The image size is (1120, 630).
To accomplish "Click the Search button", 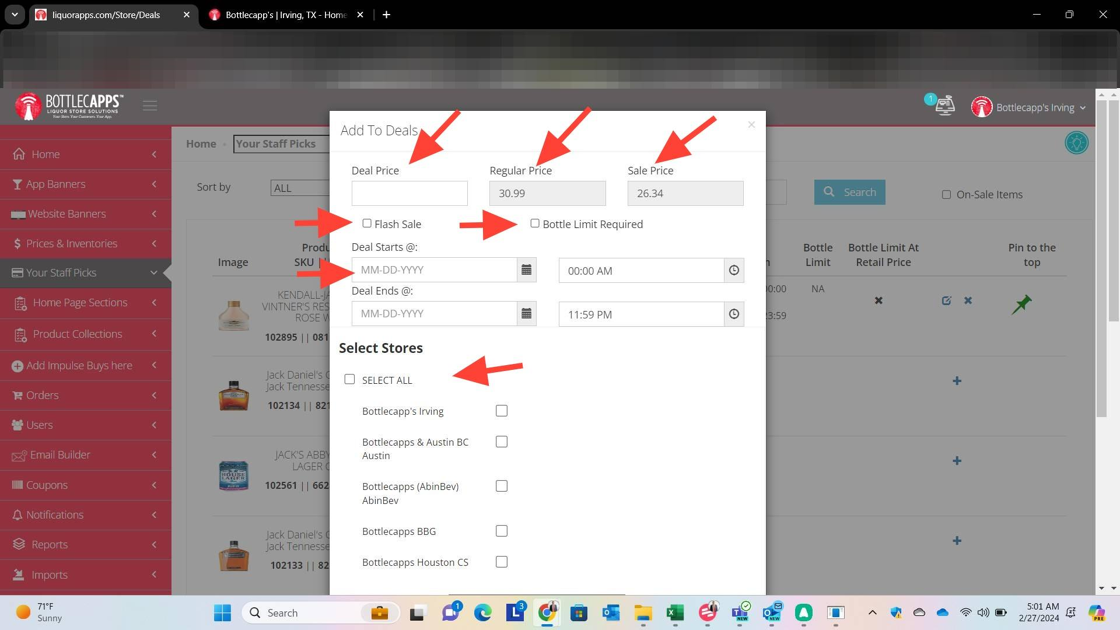I will tap(849, 192).
